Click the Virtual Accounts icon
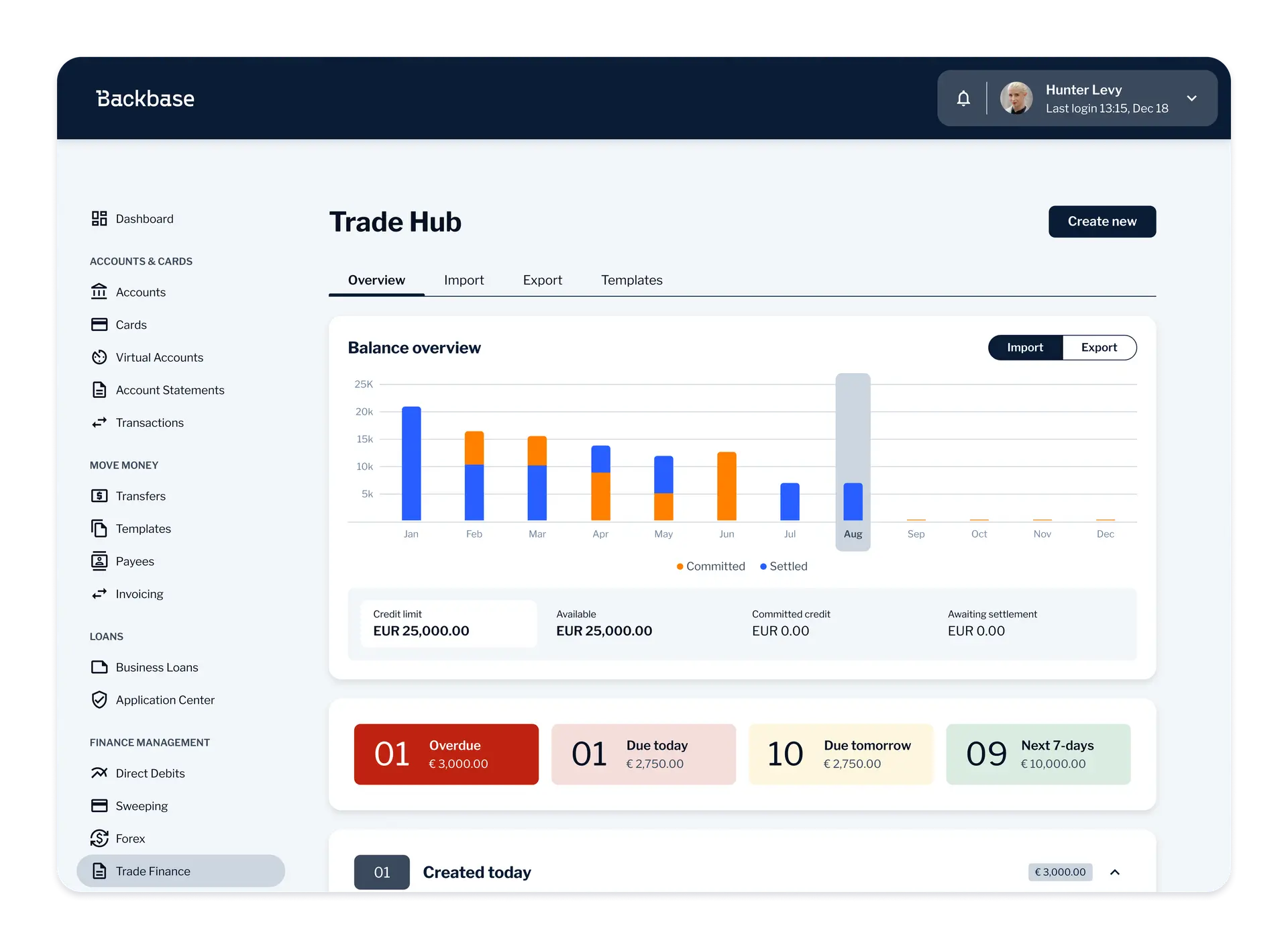1288x949 pixels. coord(99,357)
